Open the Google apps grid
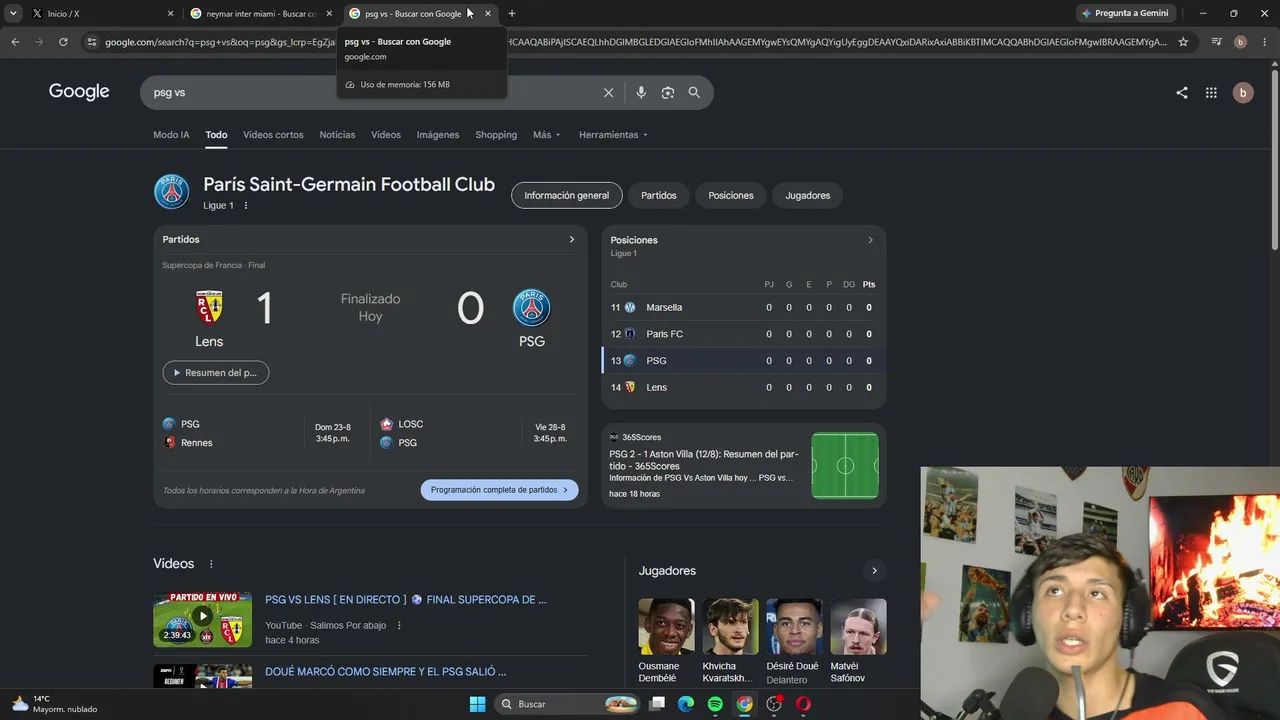This screenshot has height=720, width=1280. pos(1211,92)
